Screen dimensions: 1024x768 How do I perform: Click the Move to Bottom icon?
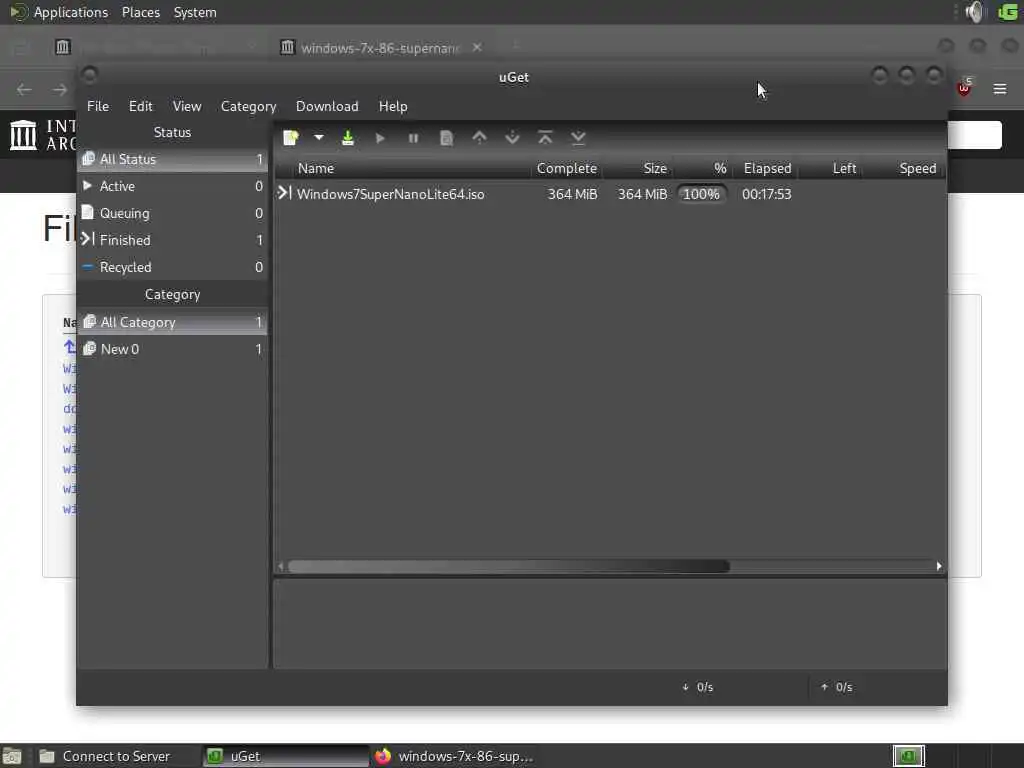[578, 138]
